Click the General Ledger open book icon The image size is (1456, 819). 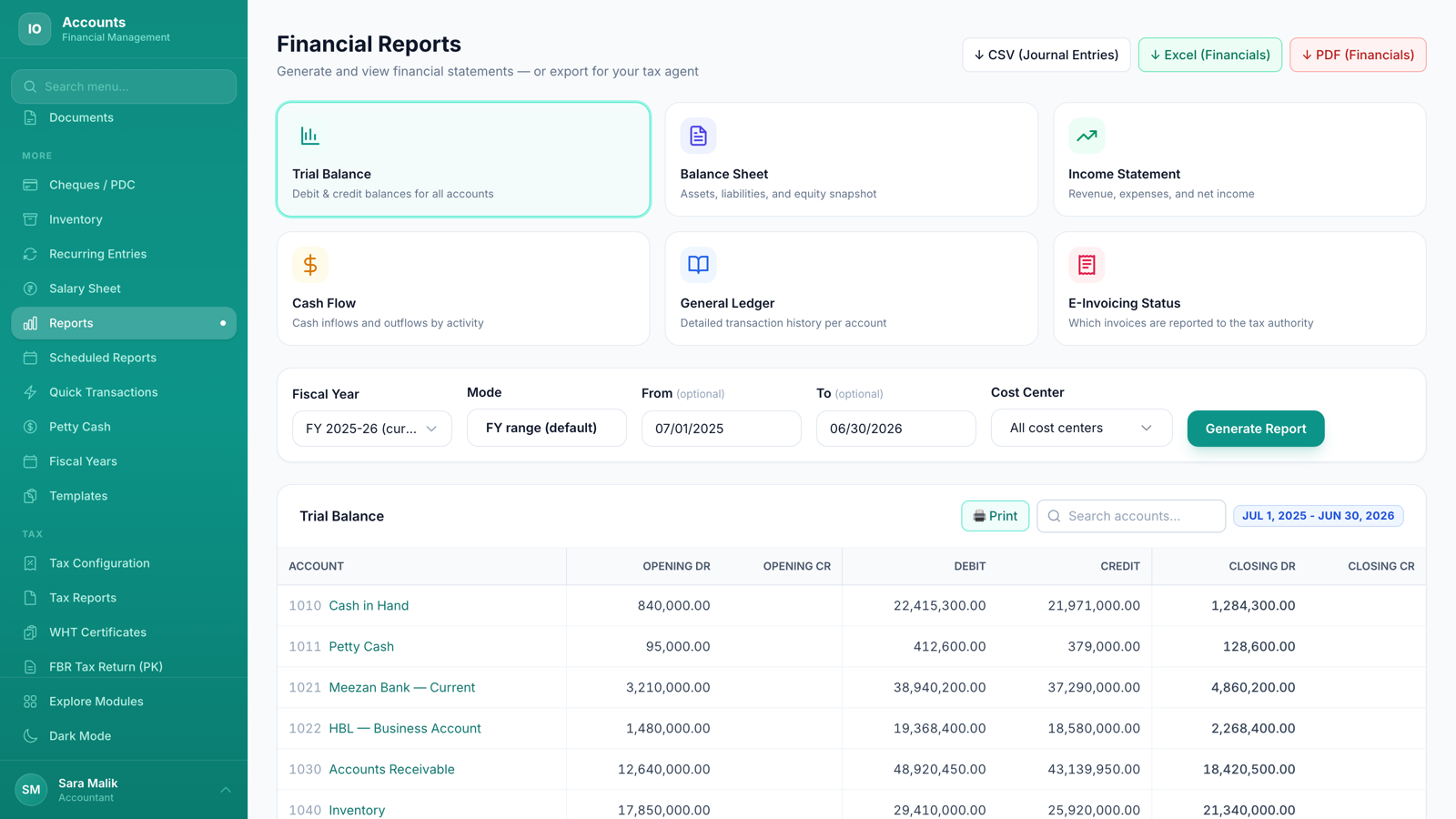[698, 265]
